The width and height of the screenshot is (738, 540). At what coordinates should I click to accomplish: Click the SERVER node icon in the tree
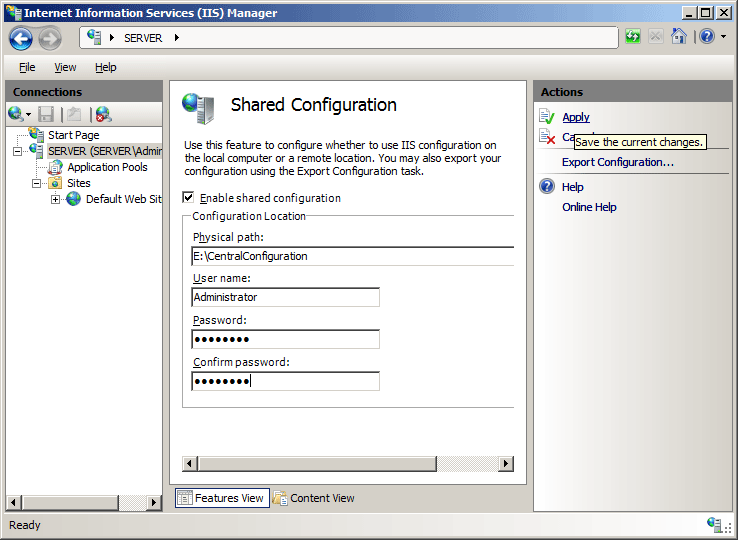pyautogui.click(x=36, y=151)
